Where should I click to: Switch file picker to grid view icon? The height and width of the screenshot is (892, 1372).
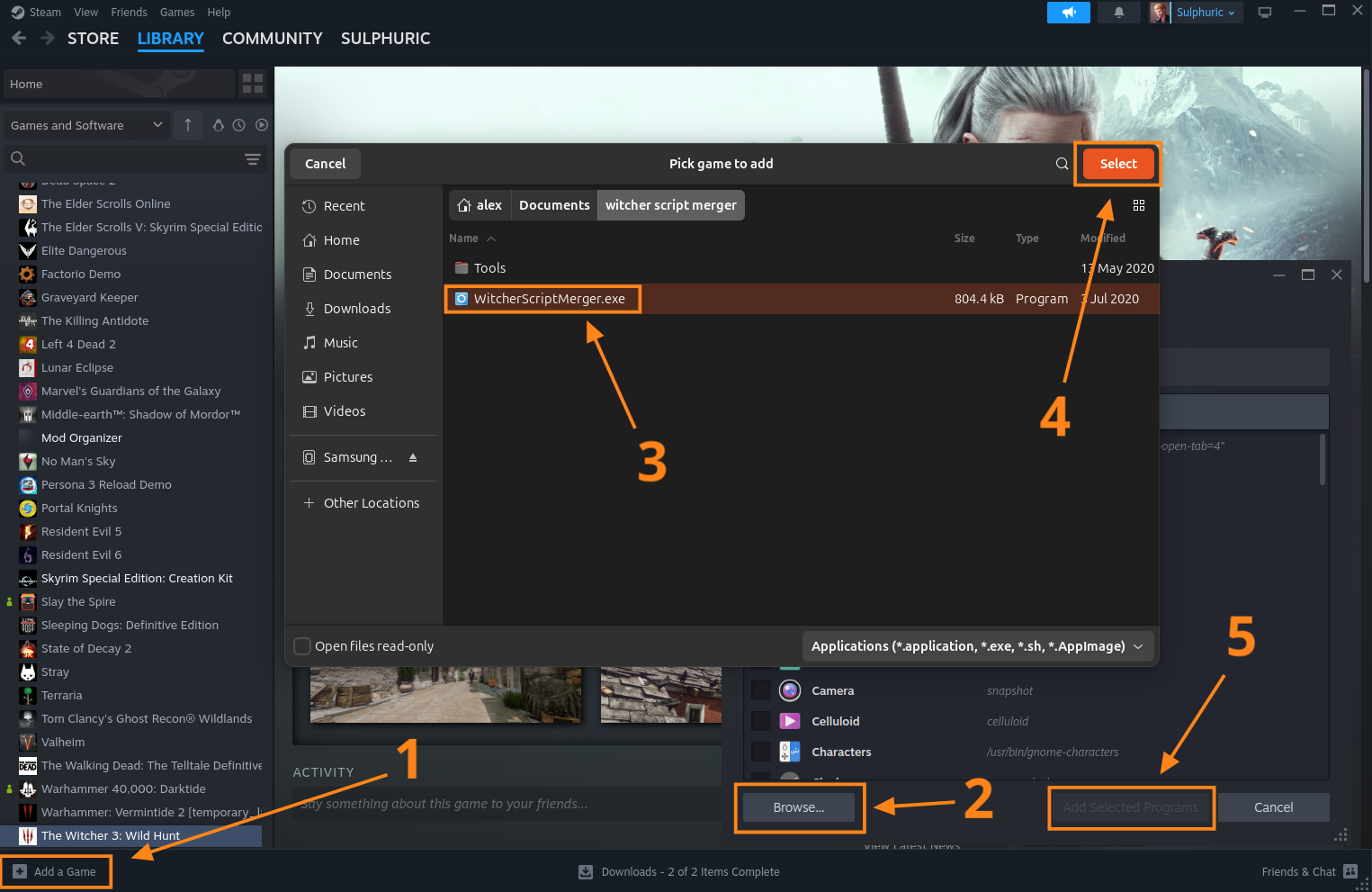1138,205
